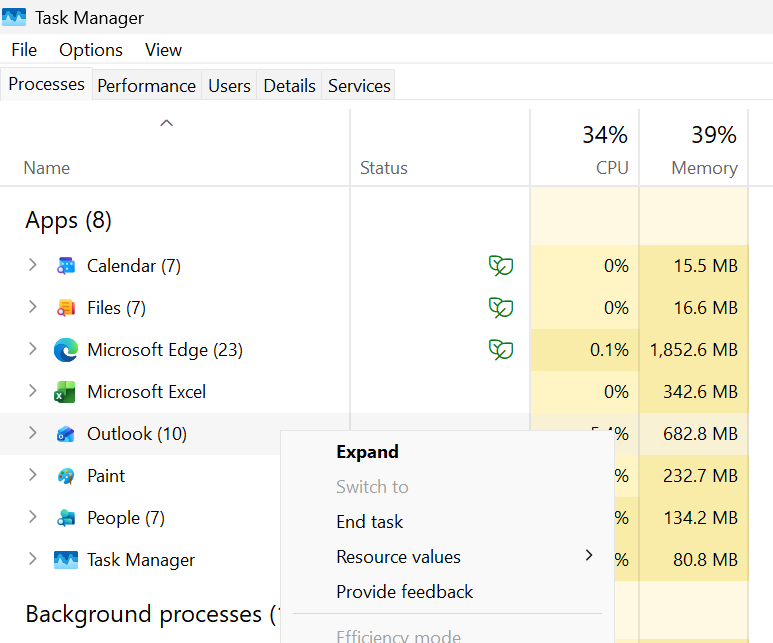Expand the Microsoft Excel row

point(33,391)
